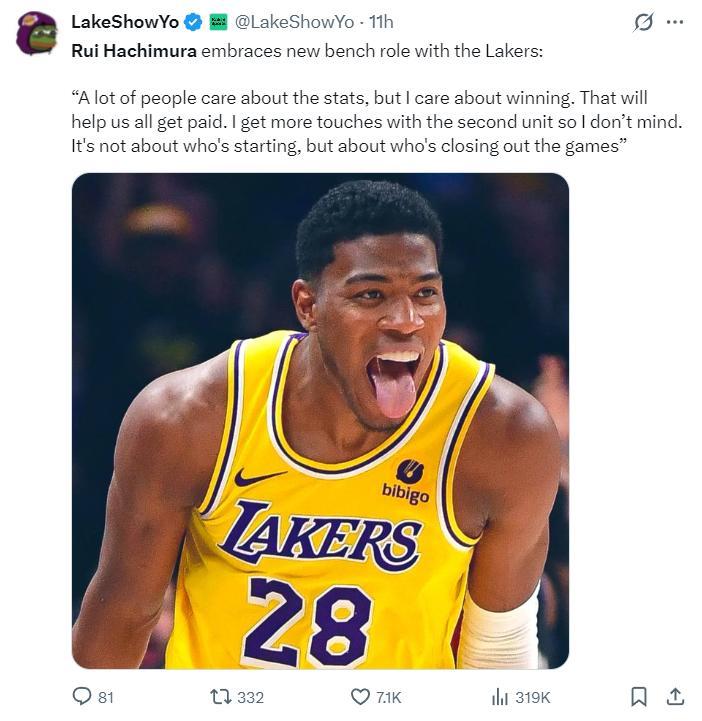Click the bold Rui Hachimura text
702x721 pixels.
[133, 50]
